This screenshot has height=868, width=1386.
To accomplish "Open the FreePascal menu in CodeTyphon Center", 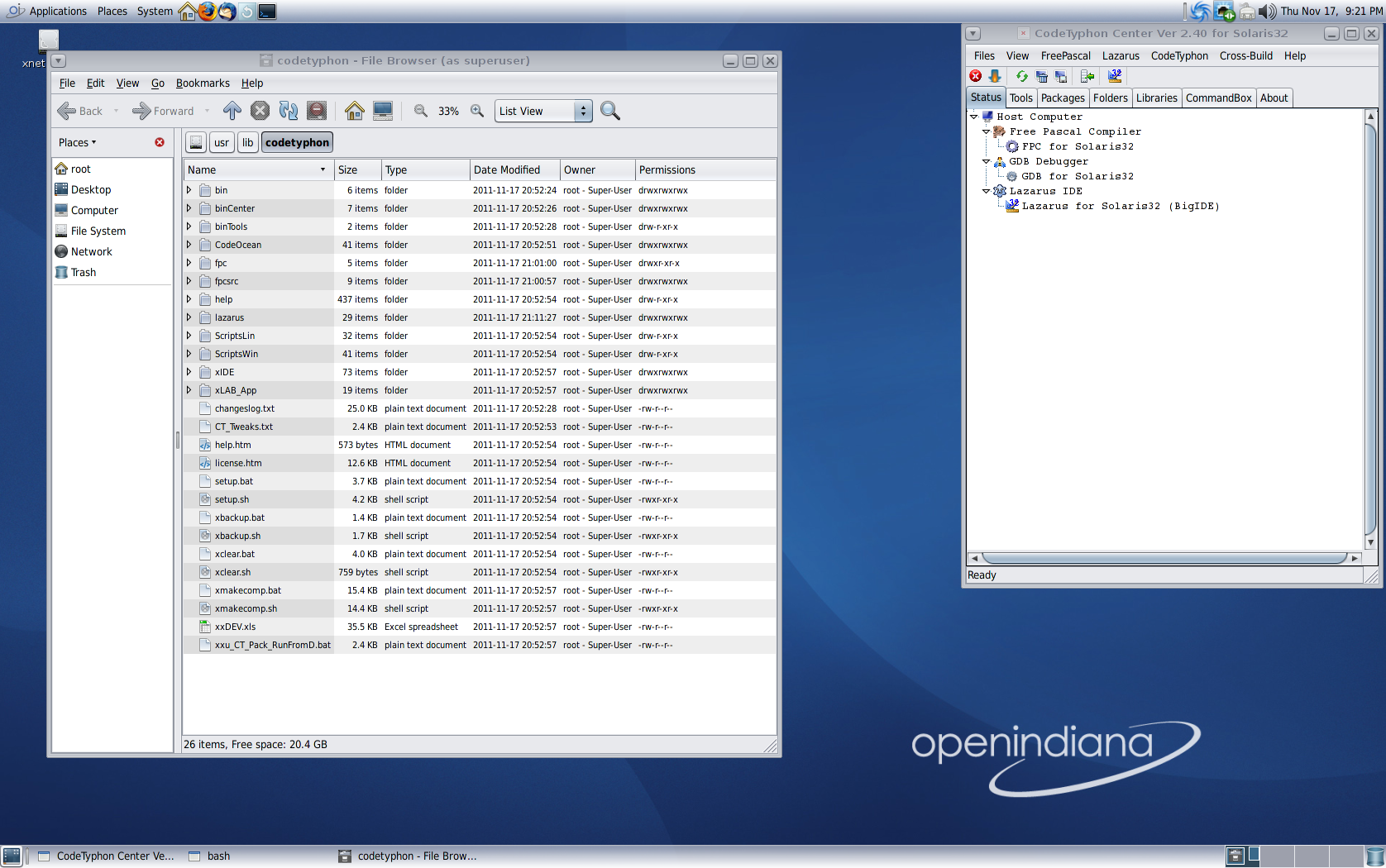I will [1065, 55].
